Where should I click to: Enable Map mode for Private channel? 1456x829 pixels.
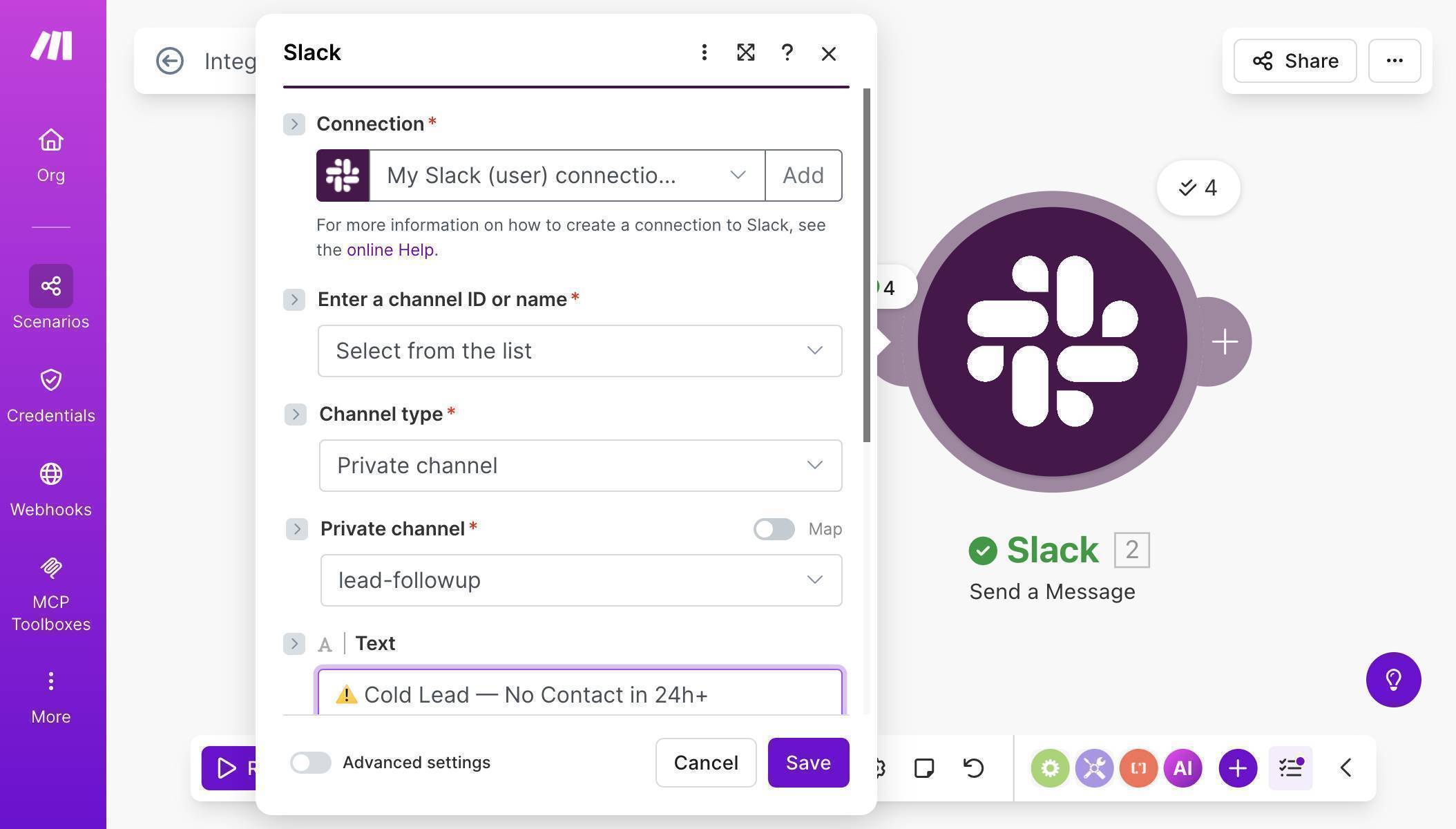click(x=773, y=529)
